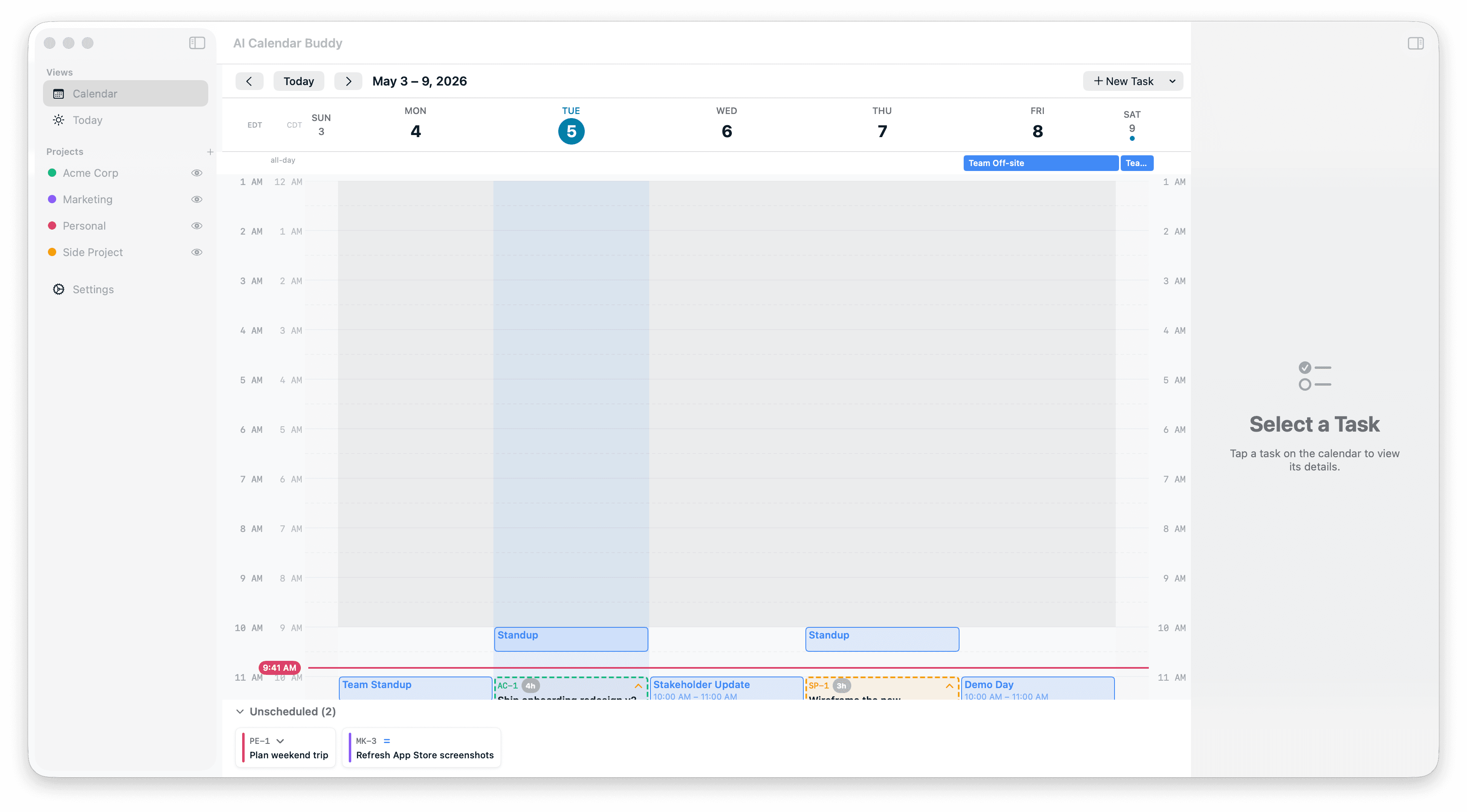Click the CDT timezone label
The image size is (1467, 812).
tap(294, 125)
